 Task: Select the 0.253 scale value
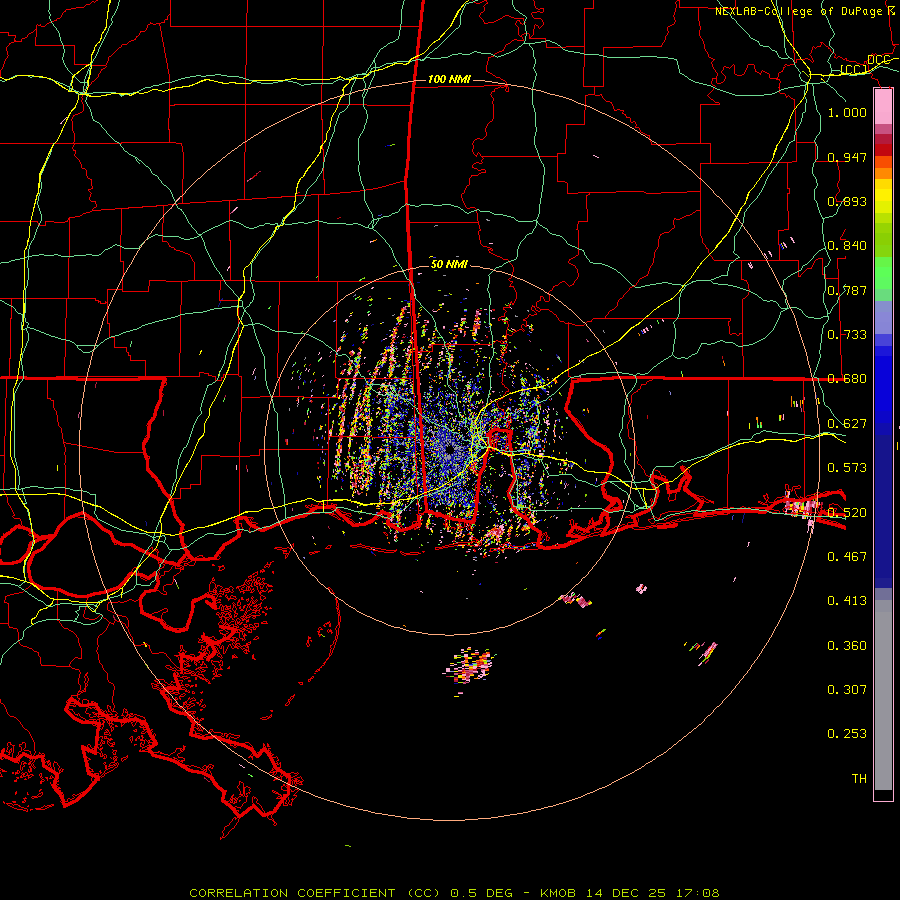[x=847, y=734]
